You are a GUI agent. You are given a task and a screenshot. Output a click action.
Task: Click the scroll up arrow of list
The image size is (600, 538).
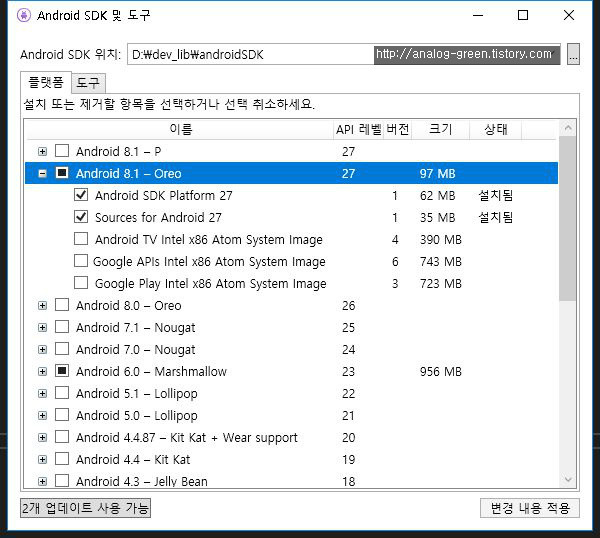tap(568, 128)
